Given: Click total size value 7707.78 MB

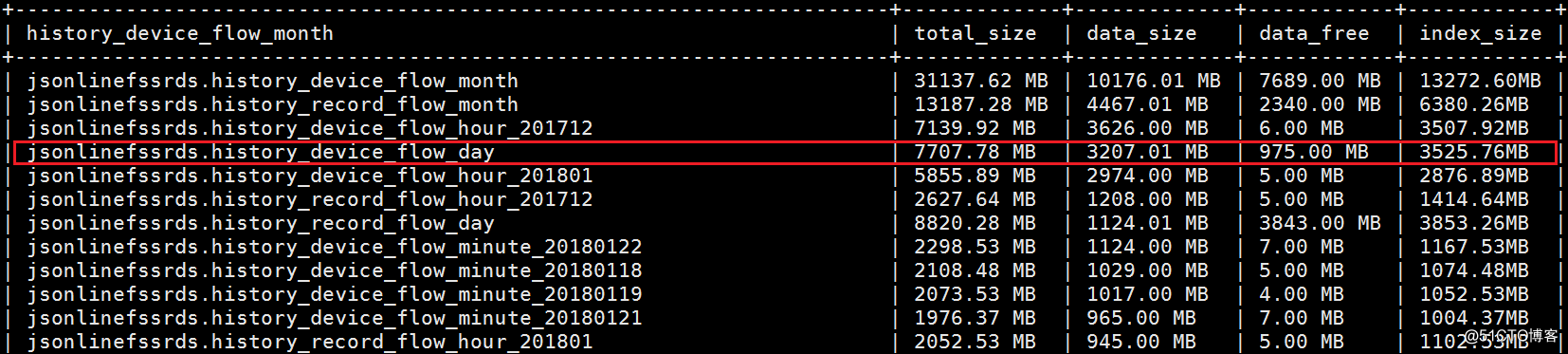Looking at the screenshot, I should tap(975, 152).
